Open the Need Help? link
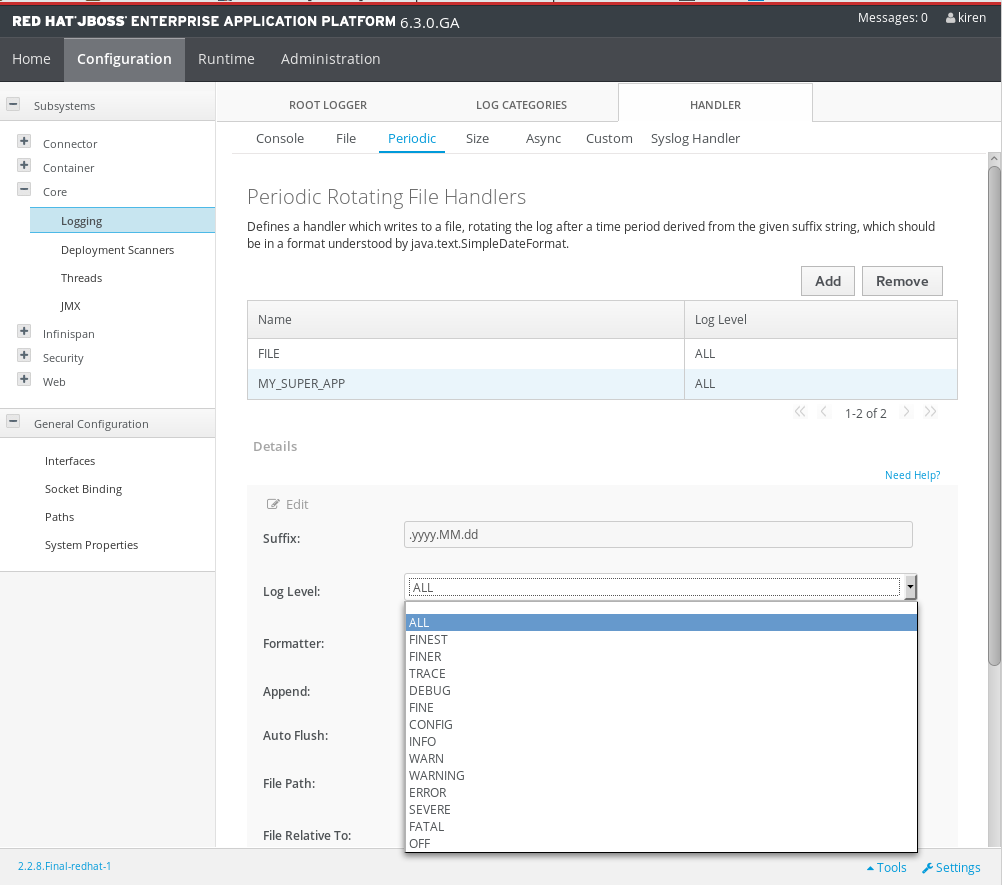 [x=912, y=475]
